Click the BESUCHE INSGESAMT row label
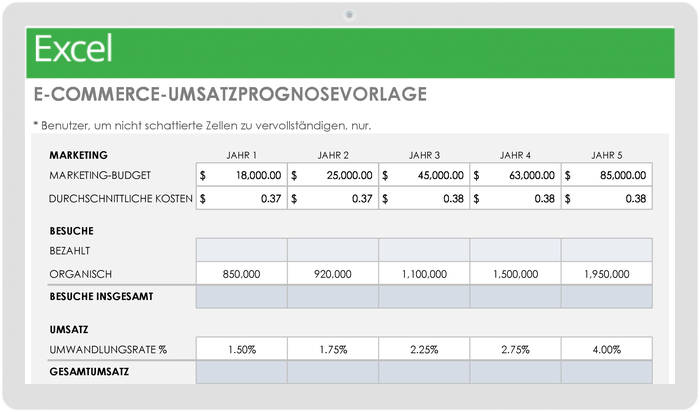700x412 pixels. [101, 296]
